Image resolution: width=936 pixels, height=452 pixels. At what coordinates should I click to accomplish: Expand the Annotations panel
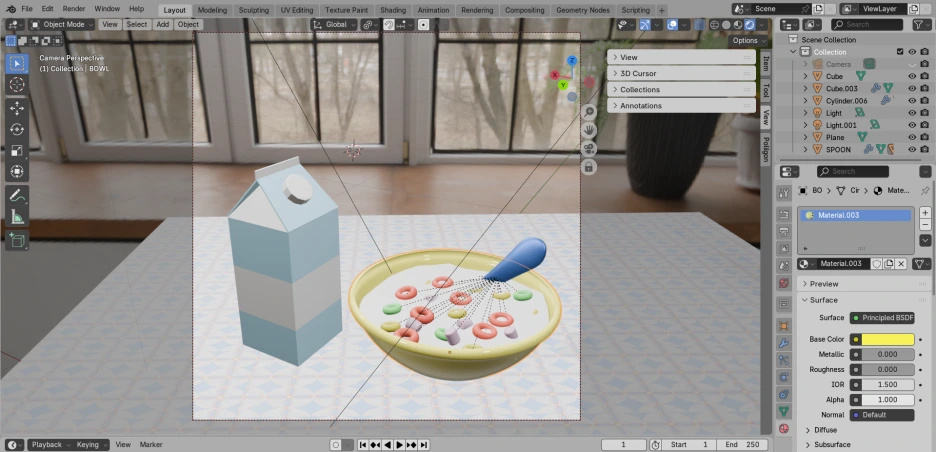[x=681, y=106]
